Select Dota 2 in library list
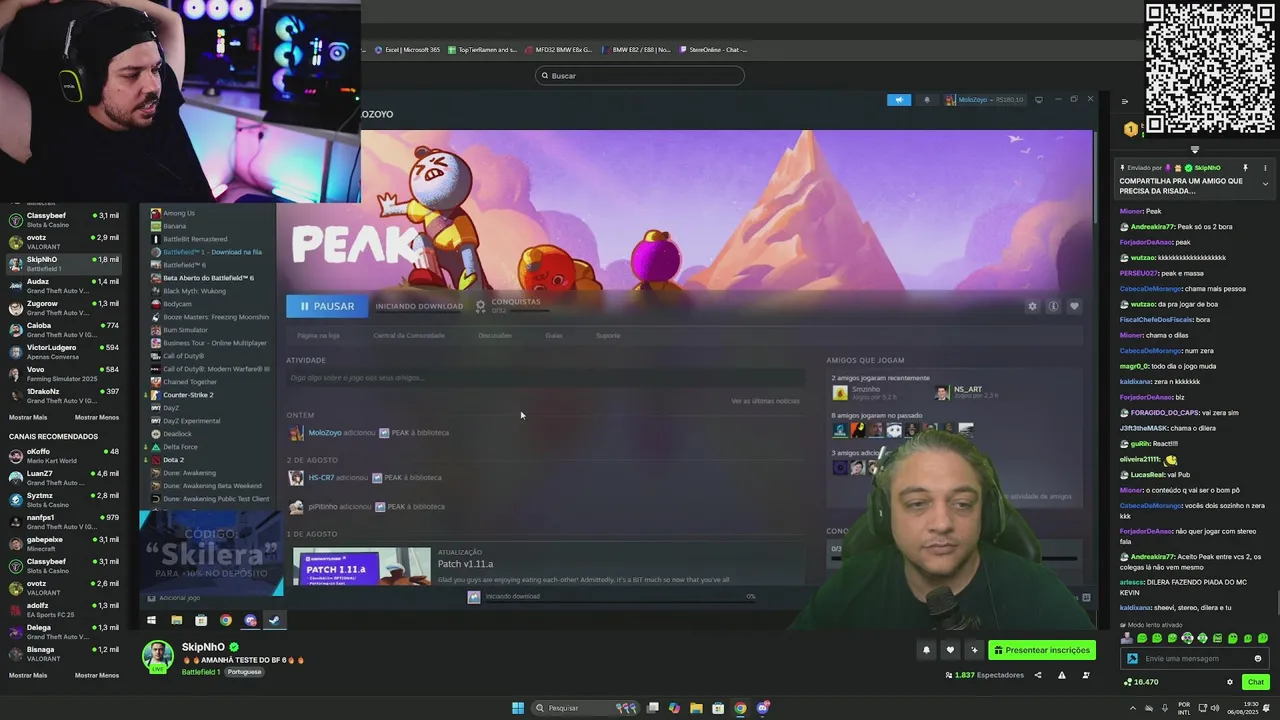This screenshot has width=1280, height=720. click(x=173, y=460)
